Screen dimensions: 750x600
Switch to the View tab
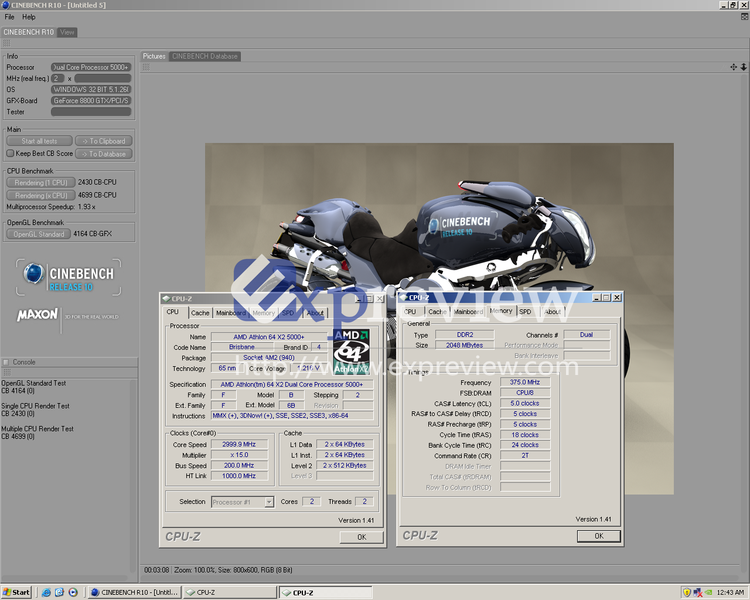(x=67, y=32)
